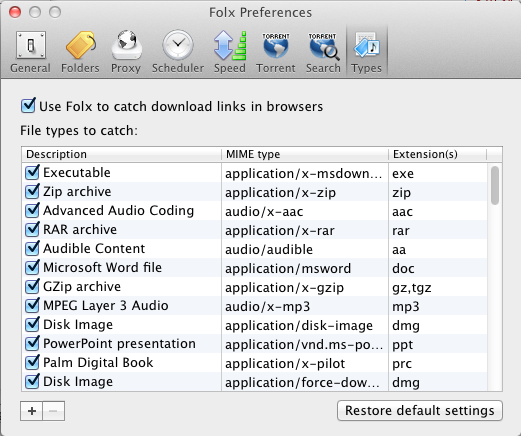Click the gz,tgz extension cell
The height and width of the screenshot is (436, 521).
click(x=438, y=287)
